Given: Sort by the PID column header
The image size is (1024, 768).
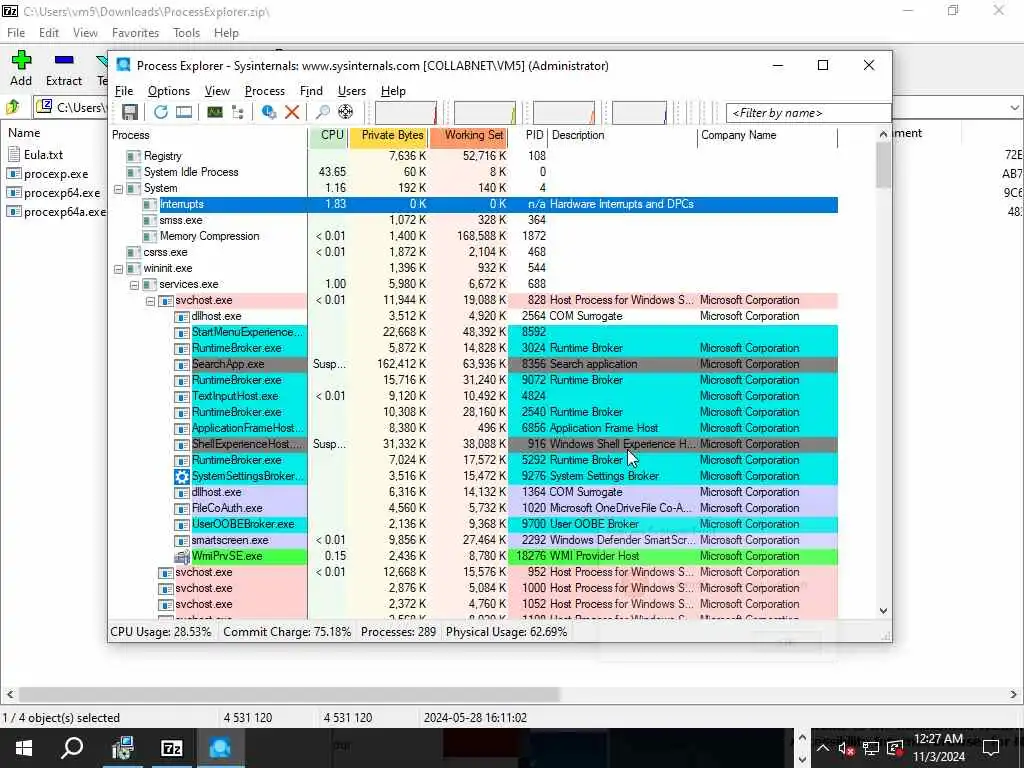Looking at the screenshot, I should 528,135.
